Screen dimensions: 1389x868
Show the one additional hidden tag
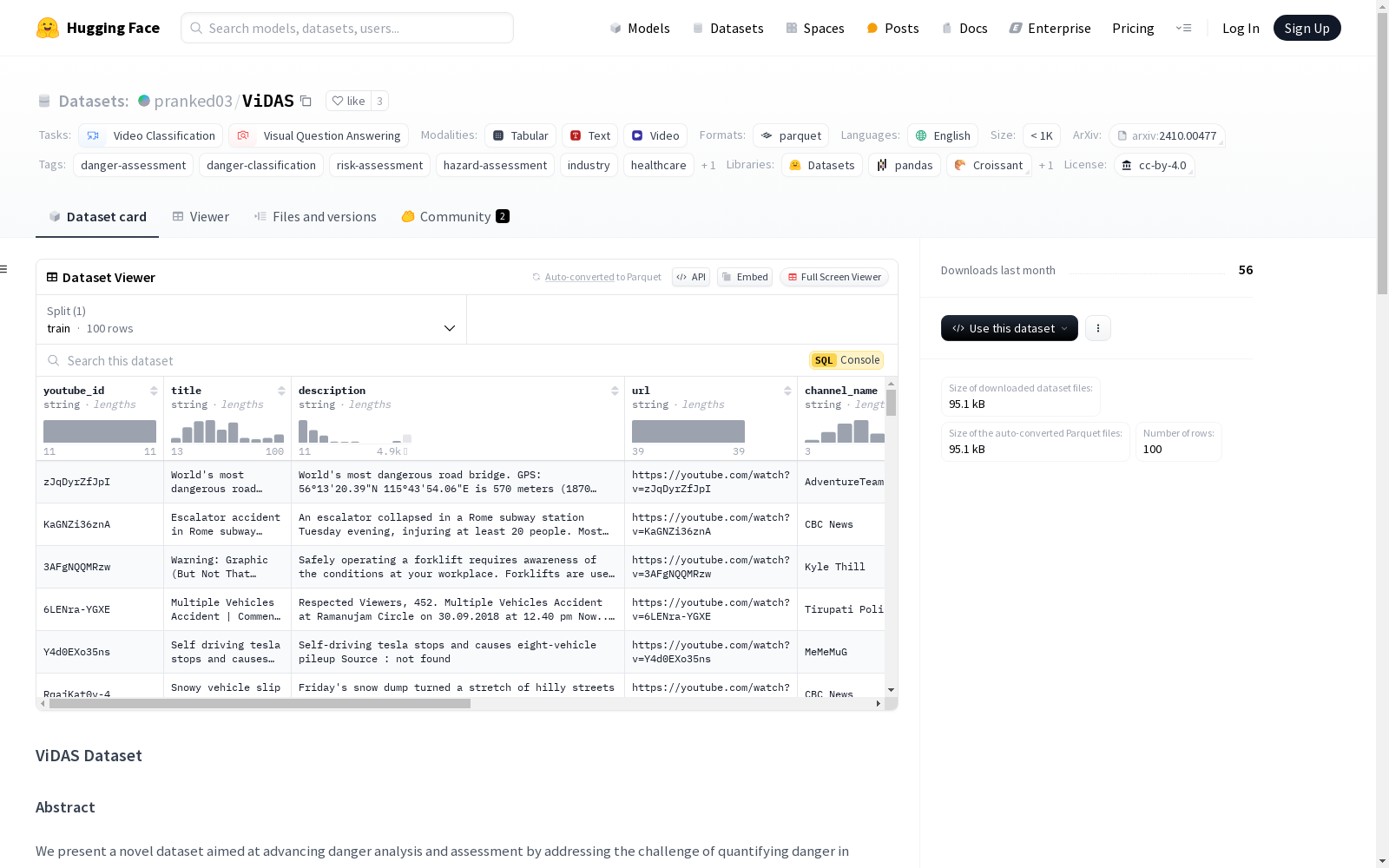coord(708,165)
